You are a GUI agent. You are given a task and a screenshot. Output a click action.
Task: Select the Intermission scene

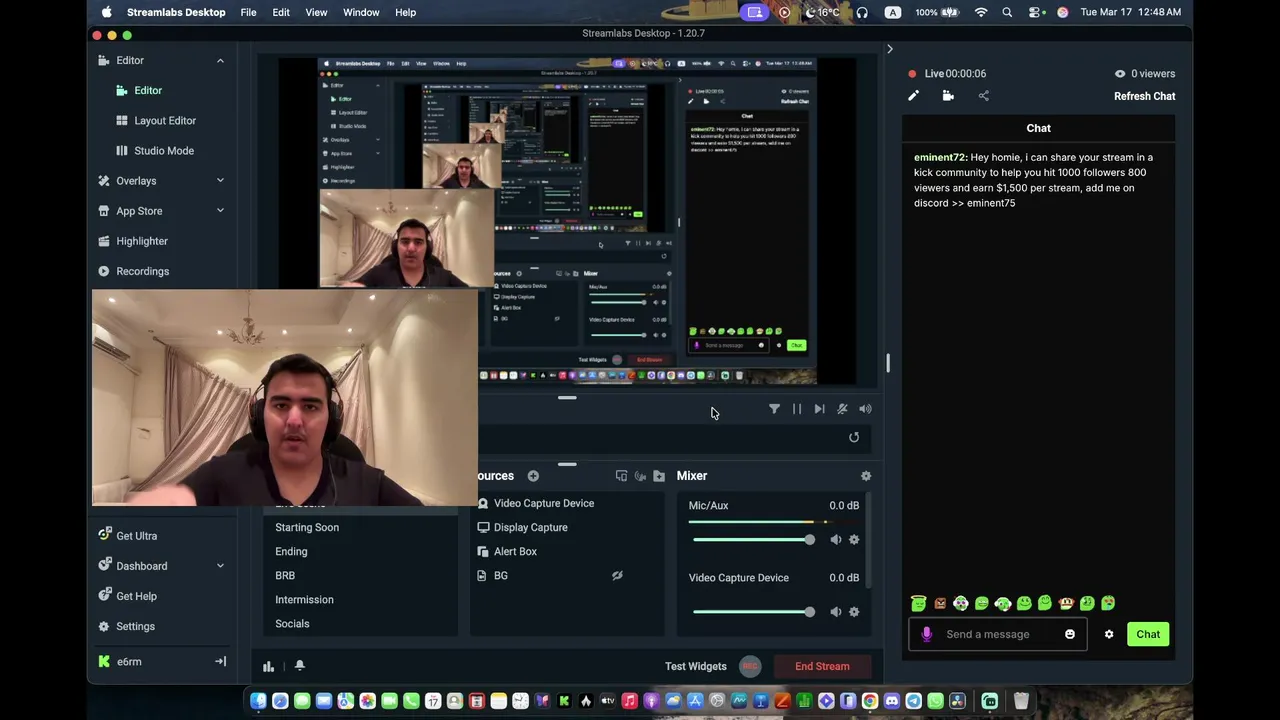[304, 599]
